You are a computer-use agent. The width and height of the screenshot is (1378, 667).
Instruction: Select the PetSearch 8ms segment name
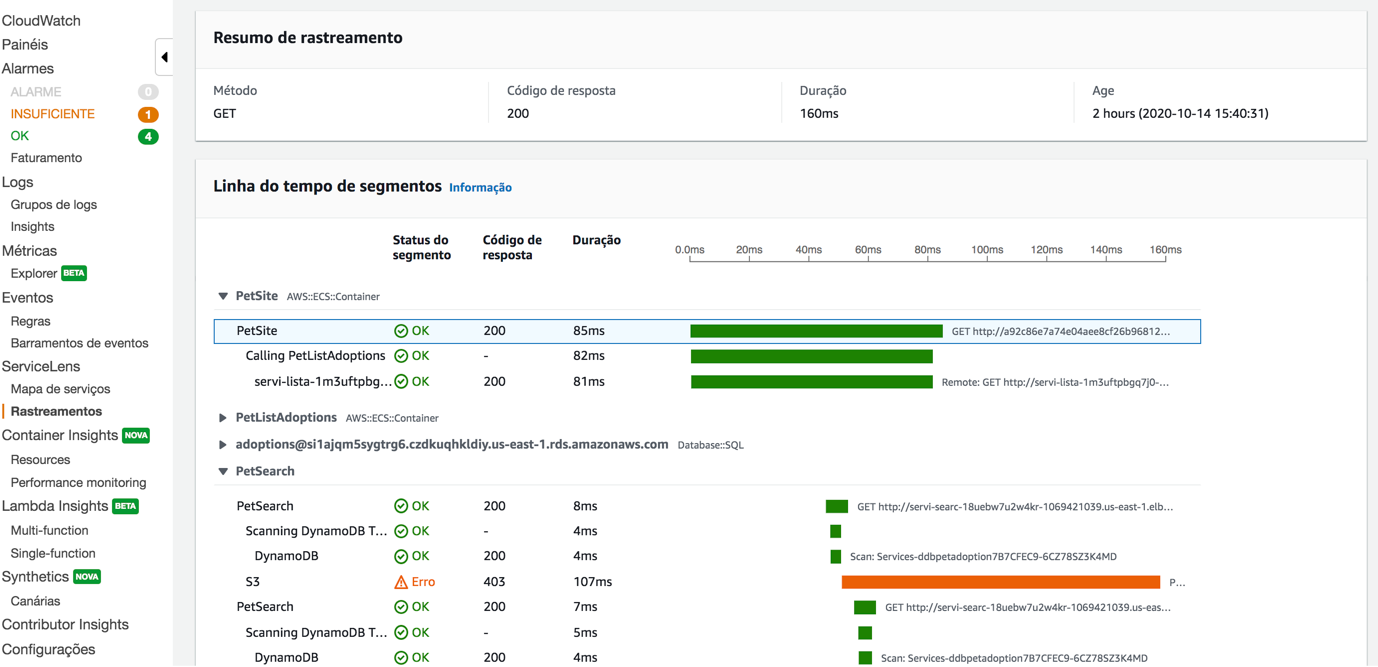point(265,506)
